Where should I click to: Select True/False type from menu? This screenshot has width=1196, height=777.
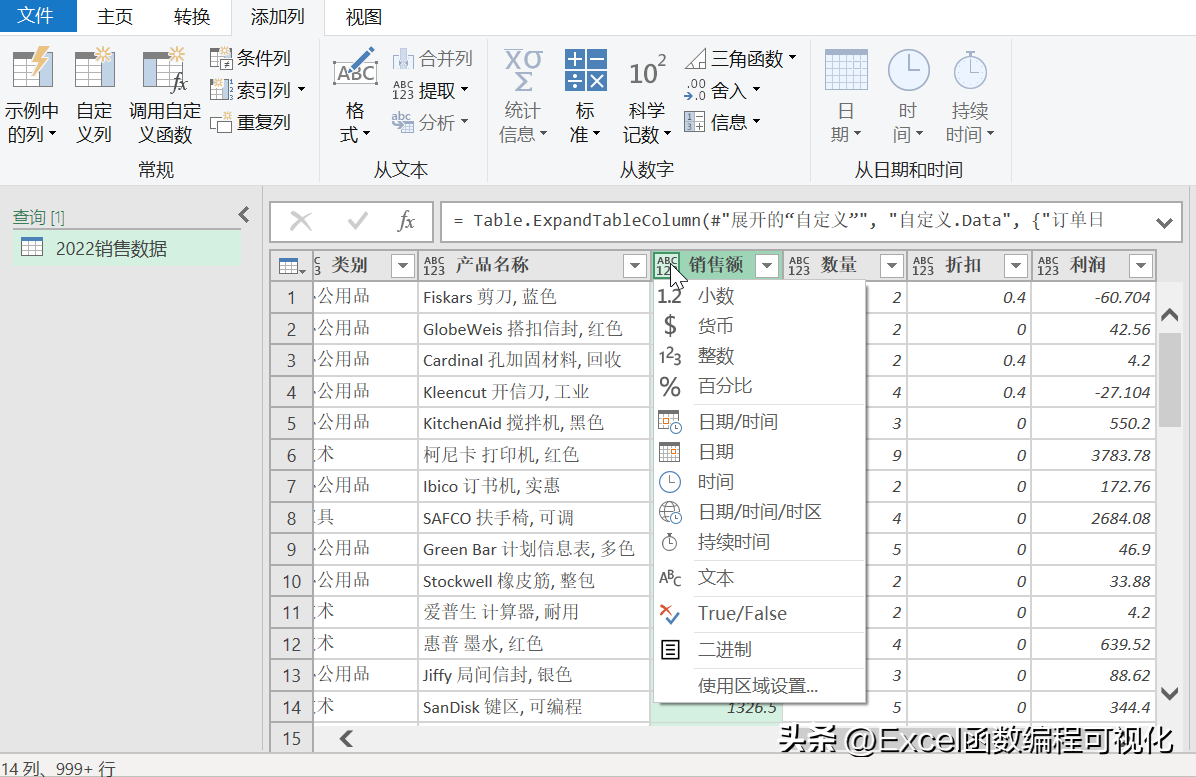[760, 614]
